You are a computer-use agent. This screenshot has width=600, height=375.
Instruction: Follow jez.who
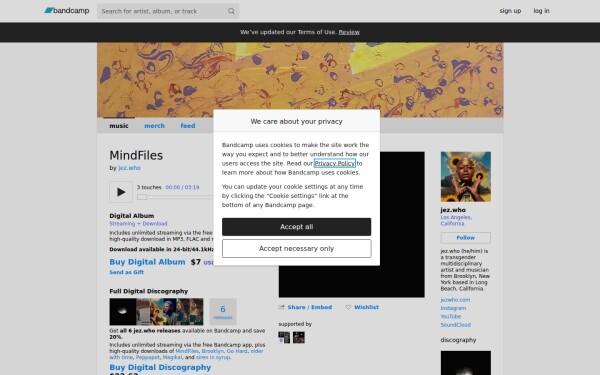tap(466, 238)
